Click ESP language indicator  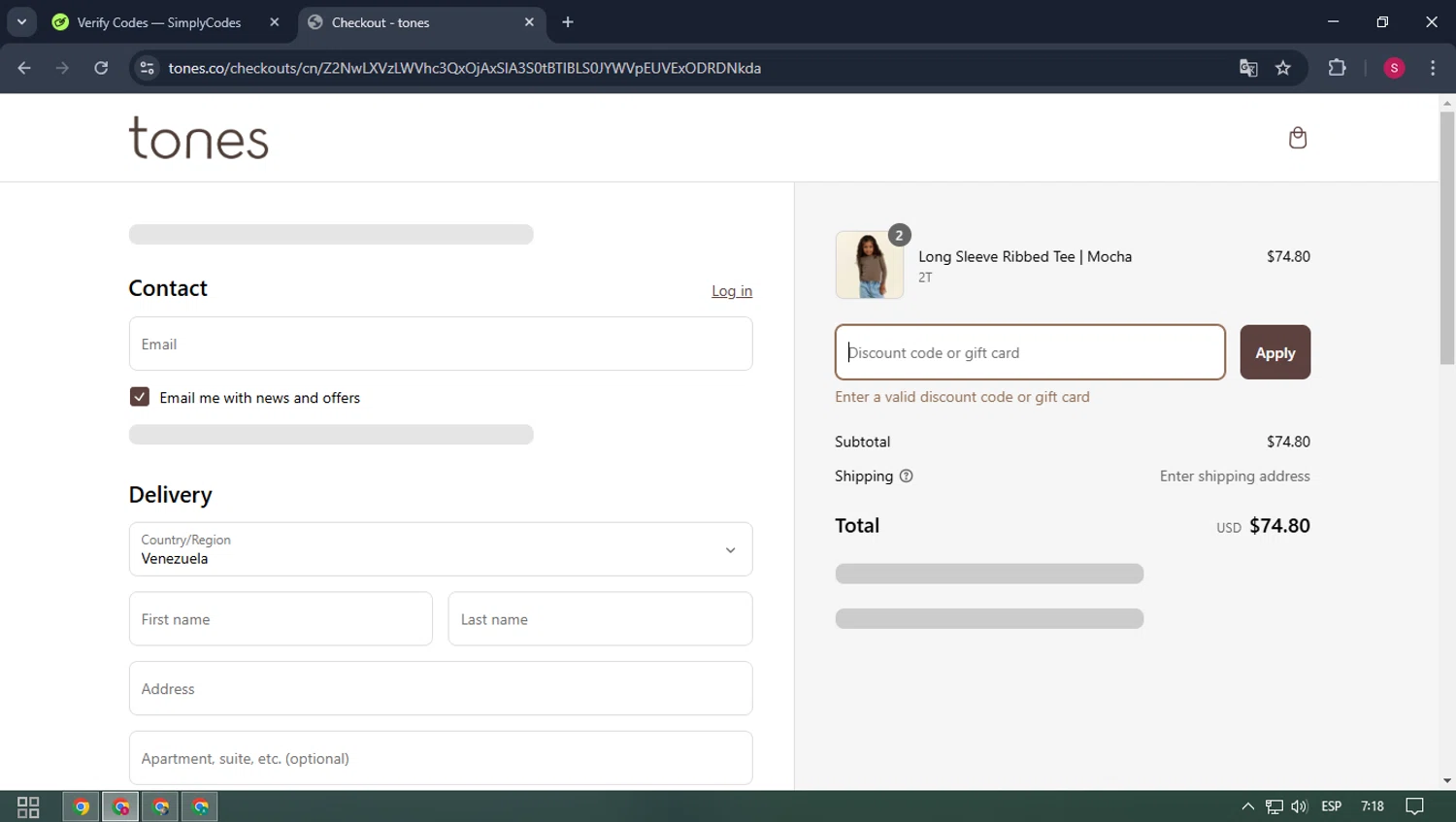pyautogui.click(x=1332, y=806)
